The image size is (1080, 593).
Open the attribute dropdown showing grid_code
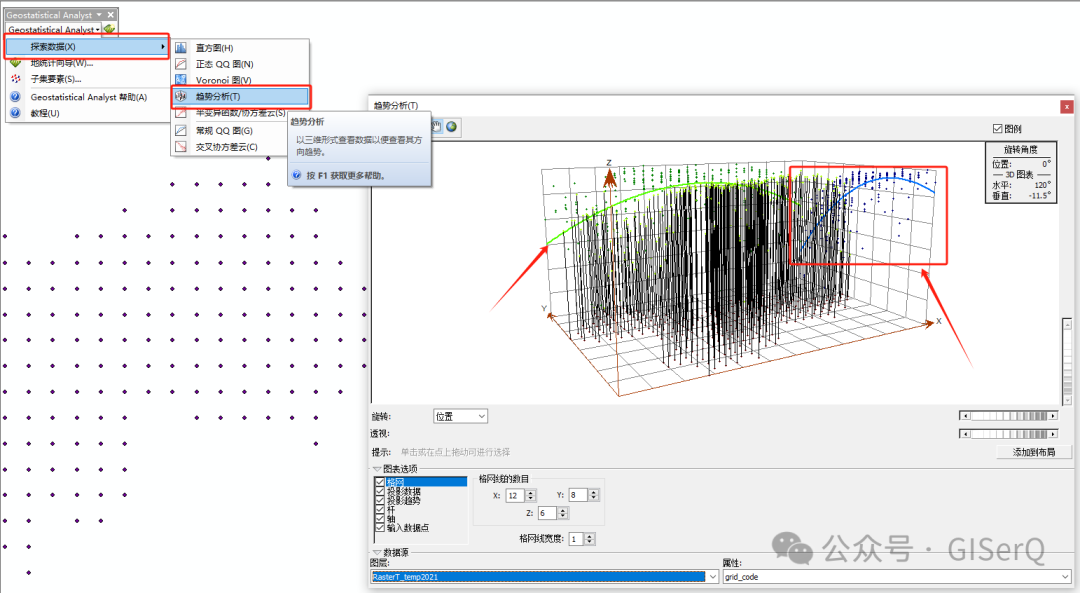tap(1064, 577)
